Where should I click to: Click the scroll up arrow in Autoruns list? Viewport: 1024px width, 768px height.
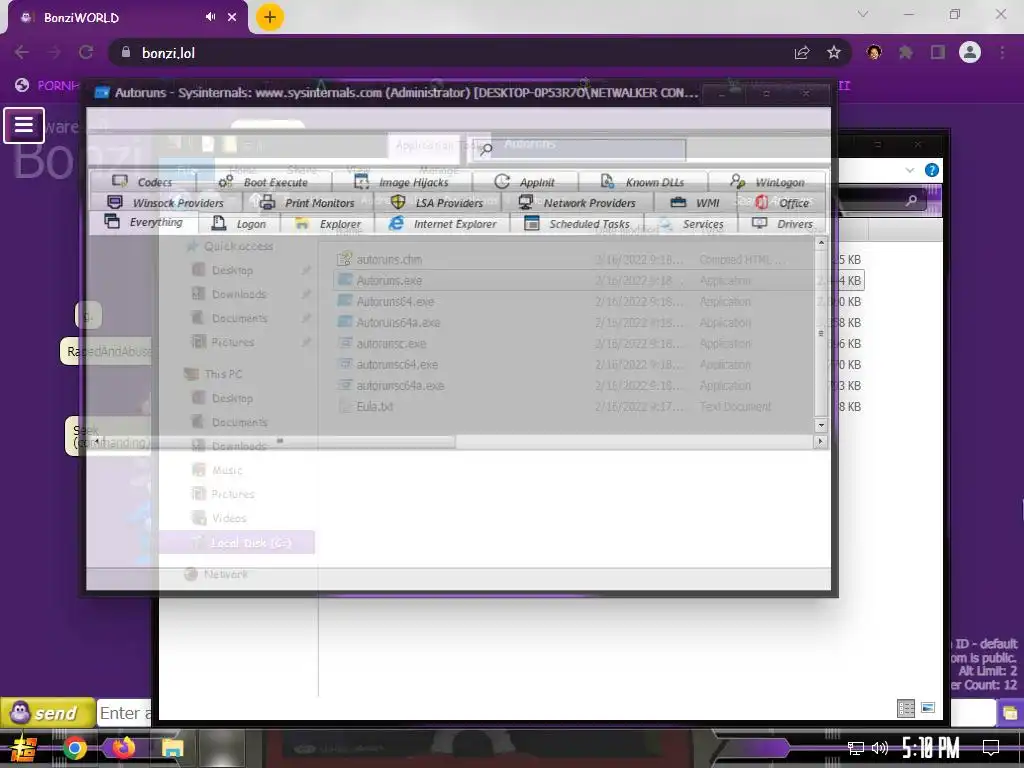point(821,243)
